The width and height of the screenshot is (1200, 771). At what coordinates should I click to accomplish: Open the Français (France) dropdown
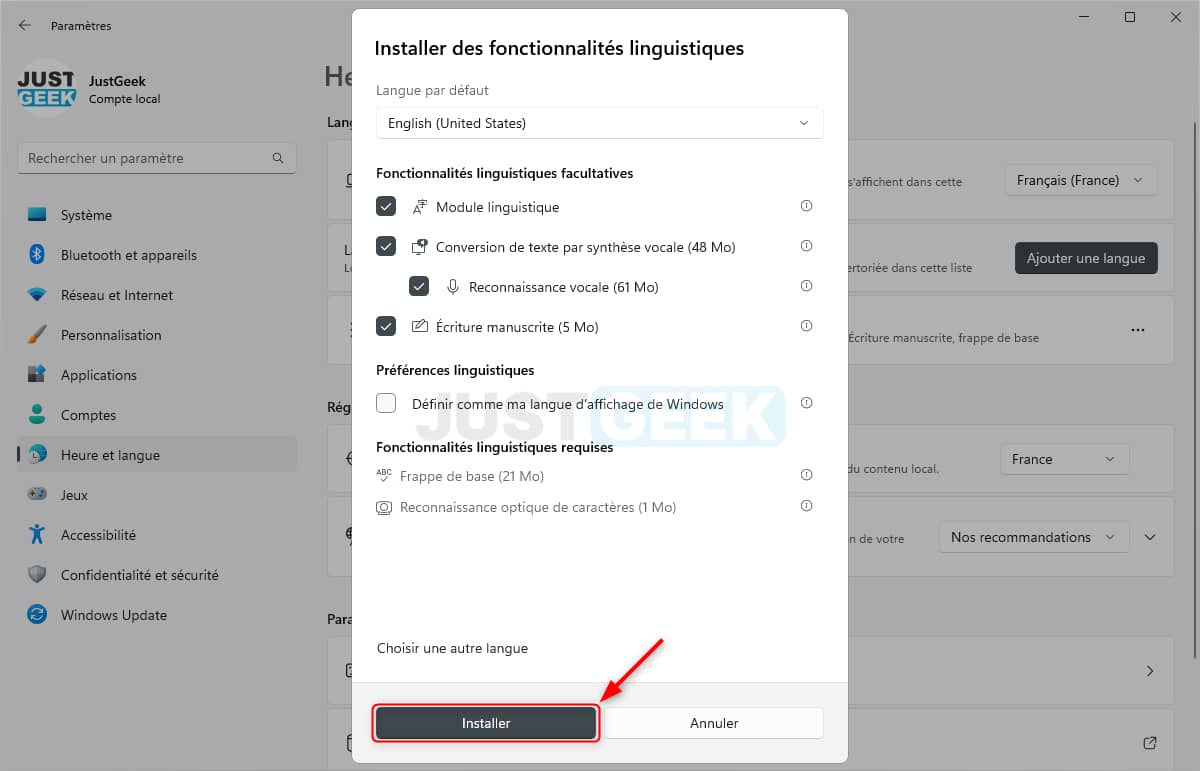(1081, 180)
